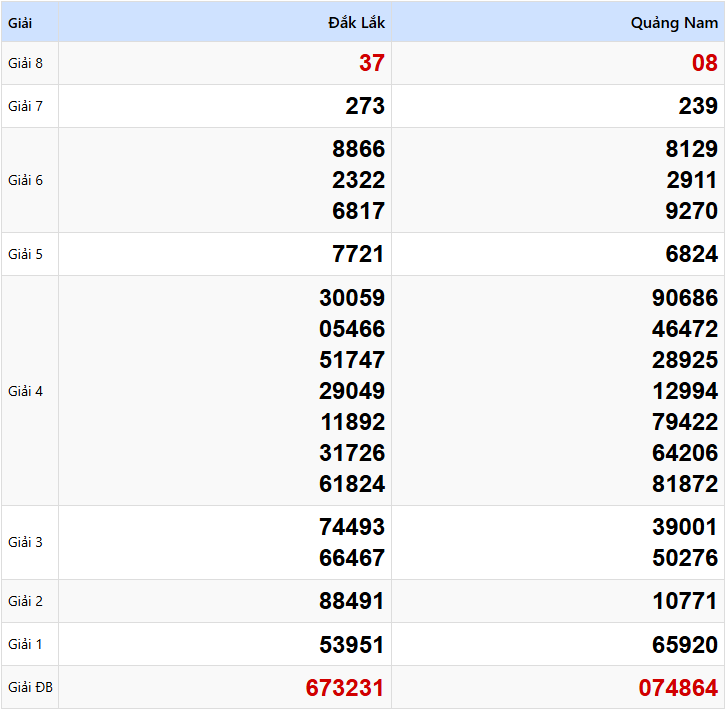Click number 7721
The image size is (727, 709).
point(358,254)
